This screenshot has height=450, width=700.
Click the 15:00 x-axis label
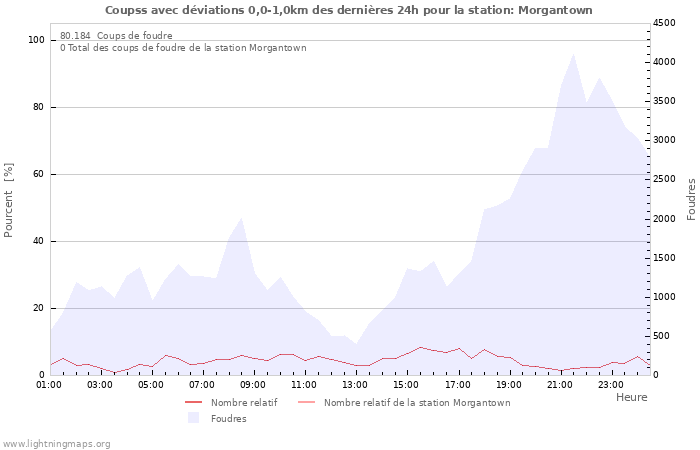point(406,385)
